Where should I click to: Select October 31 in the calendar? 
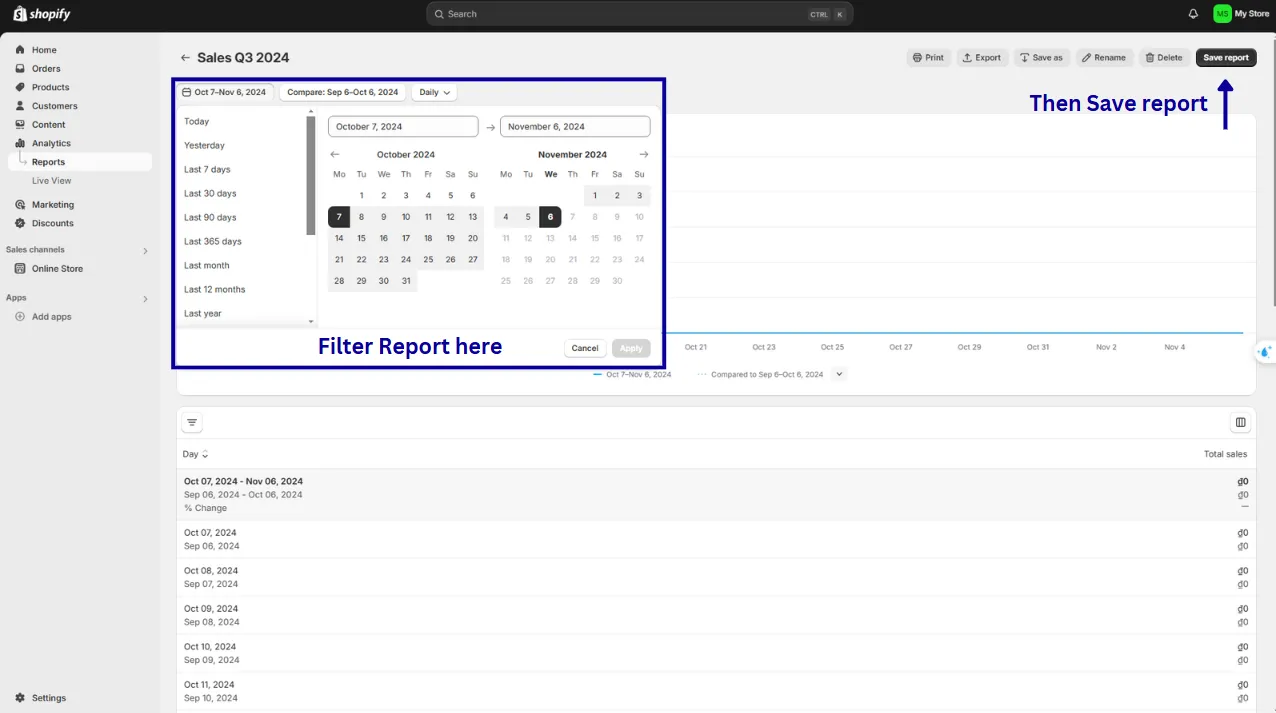tap(406, 281)
